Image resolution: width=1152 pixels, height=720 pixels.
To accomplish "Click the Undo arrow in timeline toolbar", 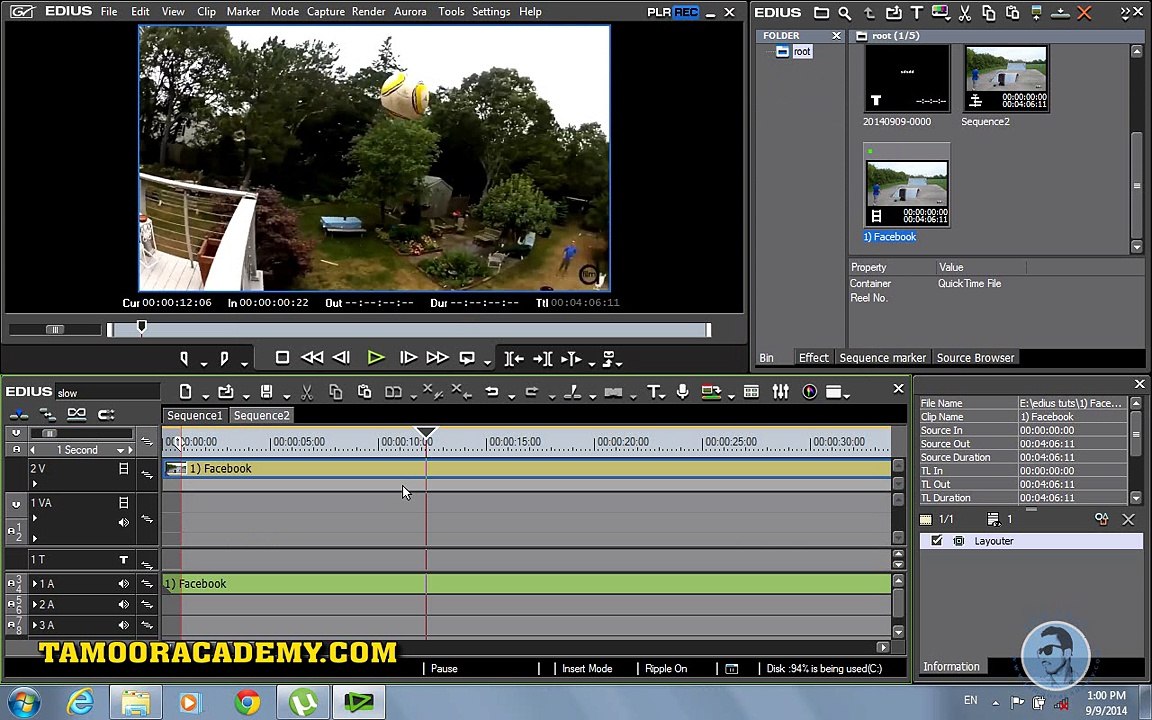I will (x=492, y=392).
